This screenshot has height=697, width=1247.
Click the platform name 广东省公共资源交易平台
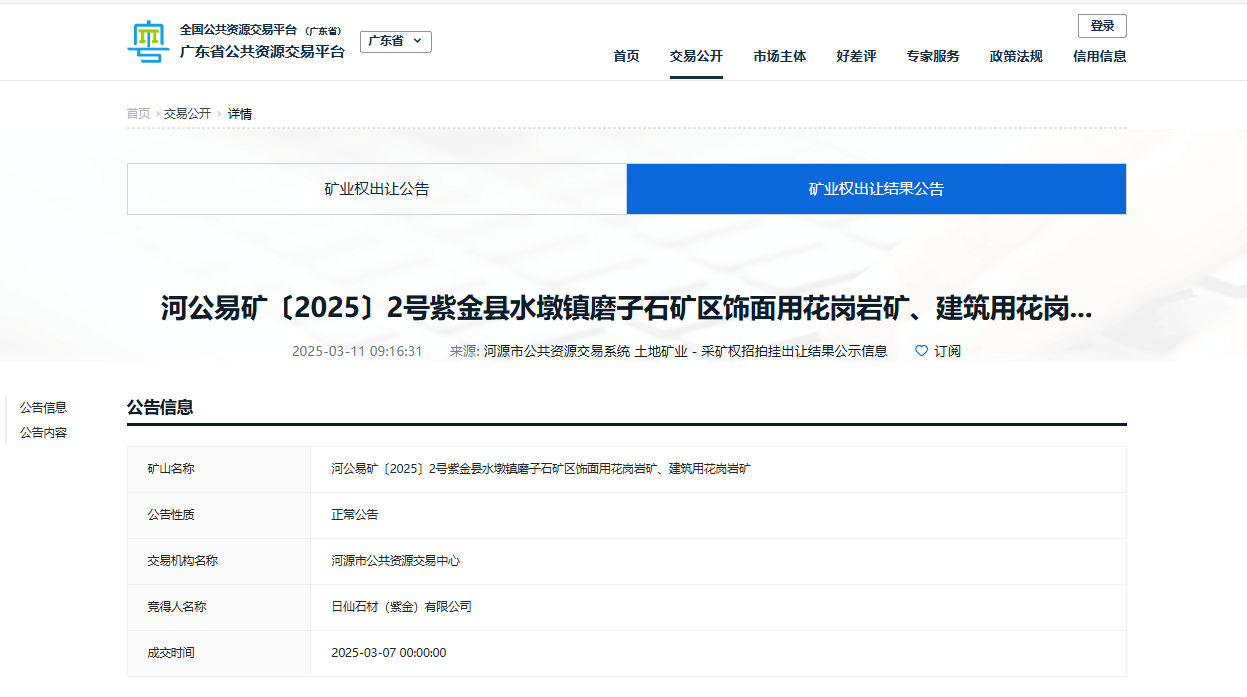pyautogui.click(x=262, y=52)
